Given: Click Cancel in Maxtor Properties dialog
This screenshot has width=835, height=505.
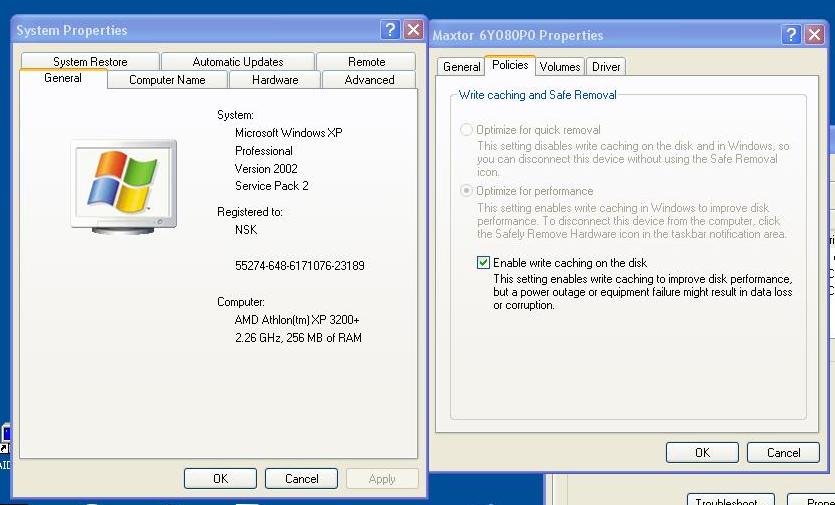Looking at the screenshot, I should pos(783,453).
